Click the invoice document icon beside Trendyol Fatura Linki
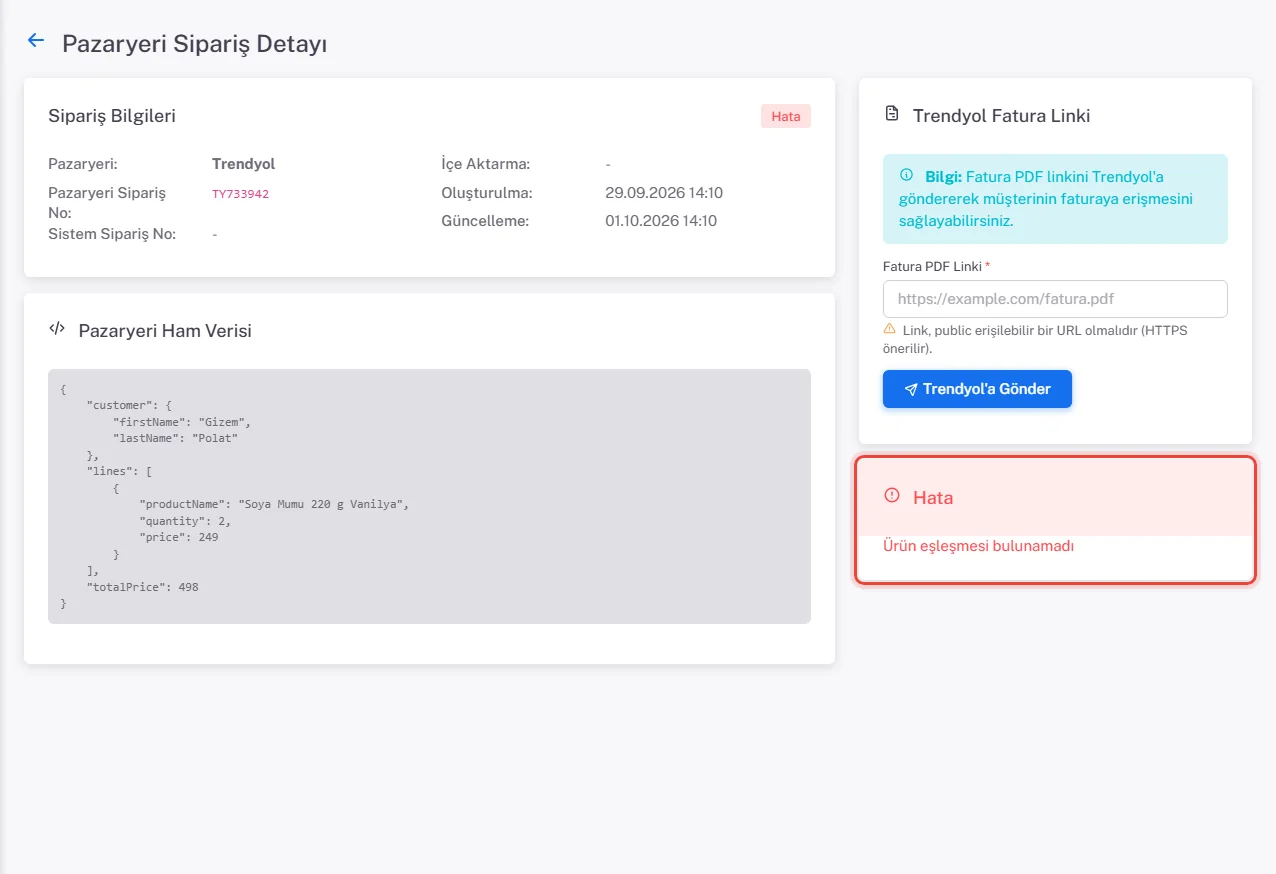 (892, 114)
